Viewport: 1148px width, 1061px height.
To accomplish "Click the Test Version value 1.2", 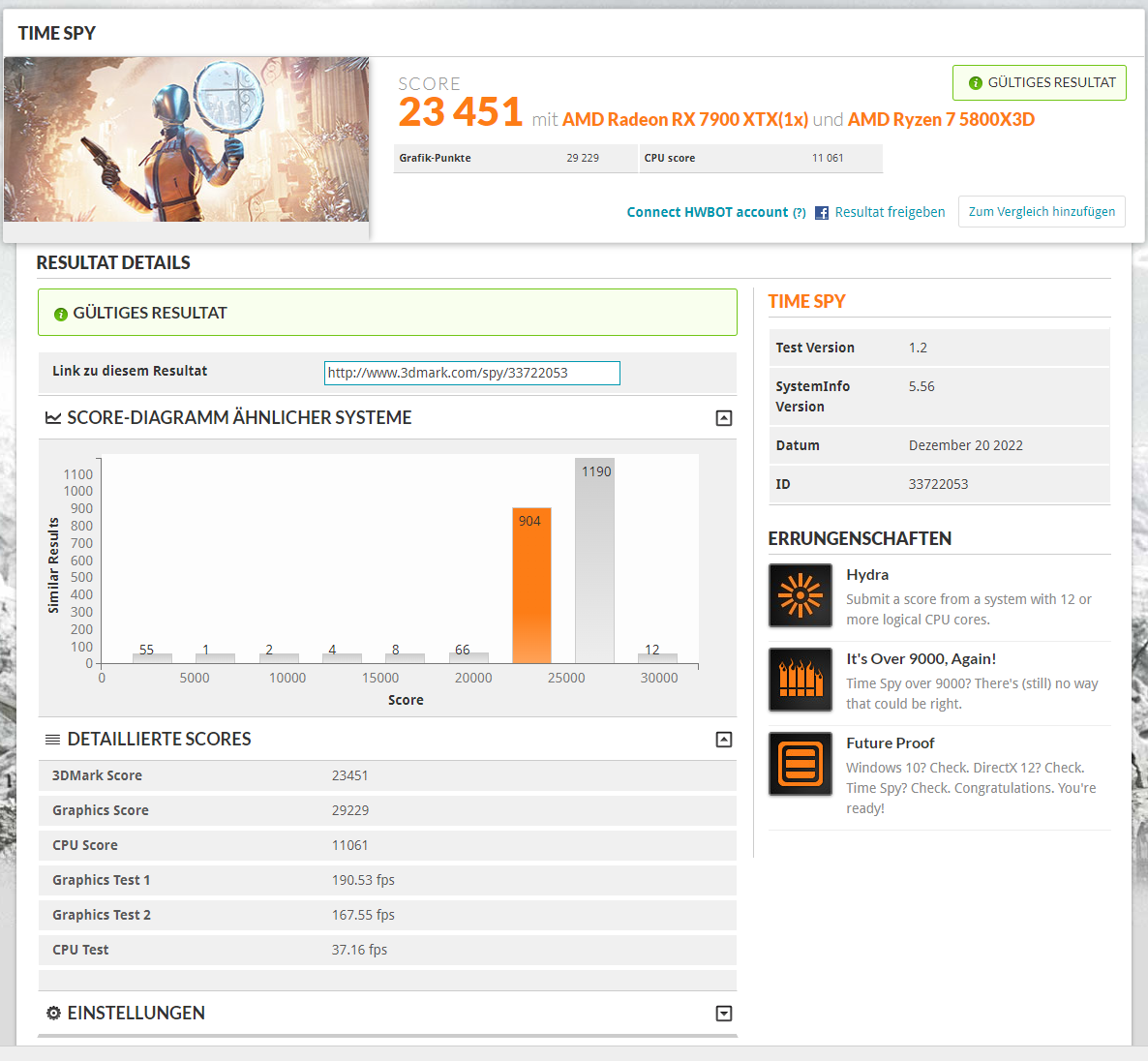I will coord(918,348).
